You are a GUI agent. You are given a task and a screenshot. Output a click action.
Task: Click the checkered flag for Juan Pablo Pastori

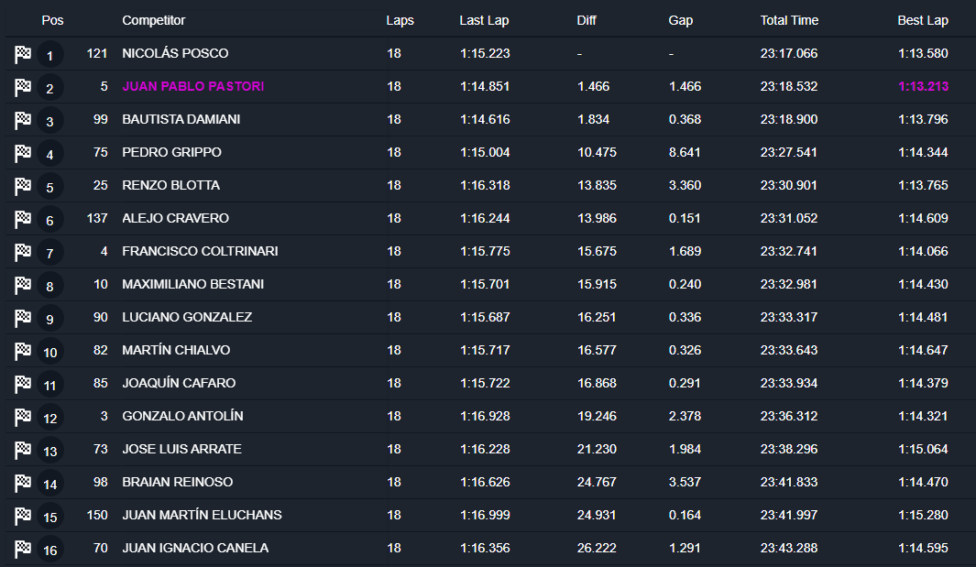click(x=23, y=88)
